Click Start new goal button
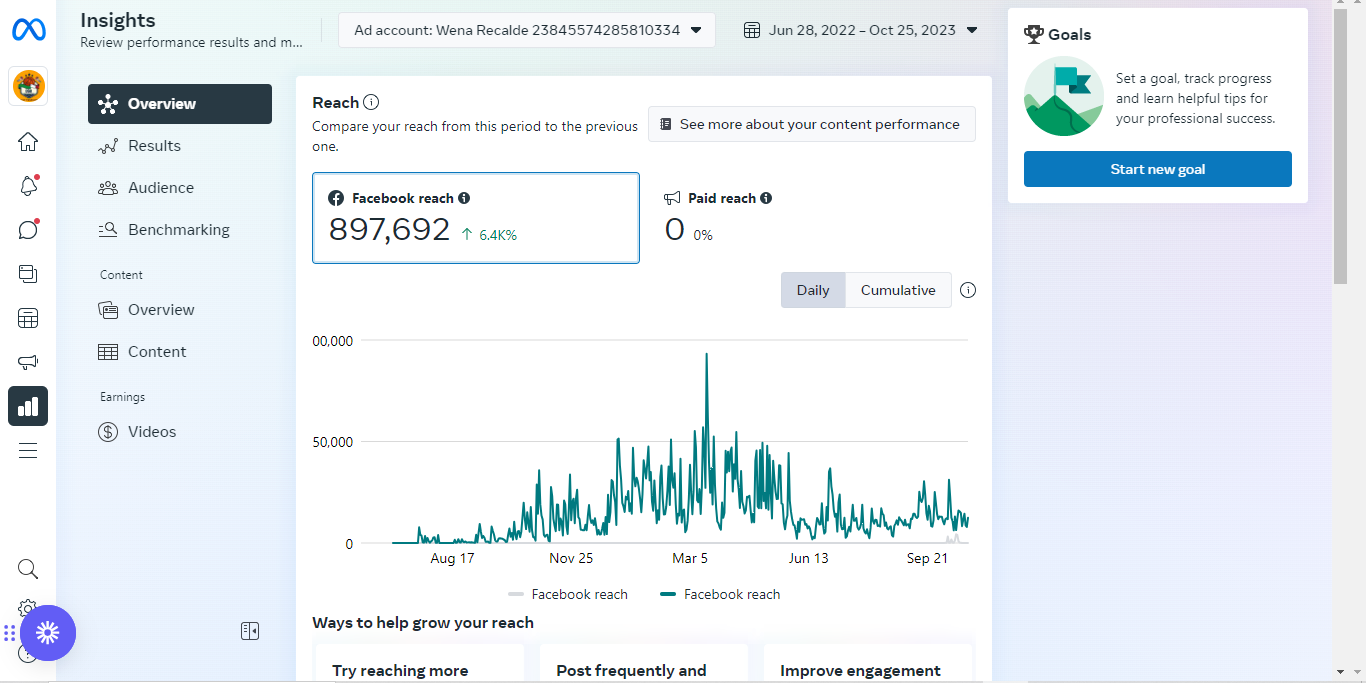Image resolution: width=1366 pixels, height=683 pixels. 1157,169
